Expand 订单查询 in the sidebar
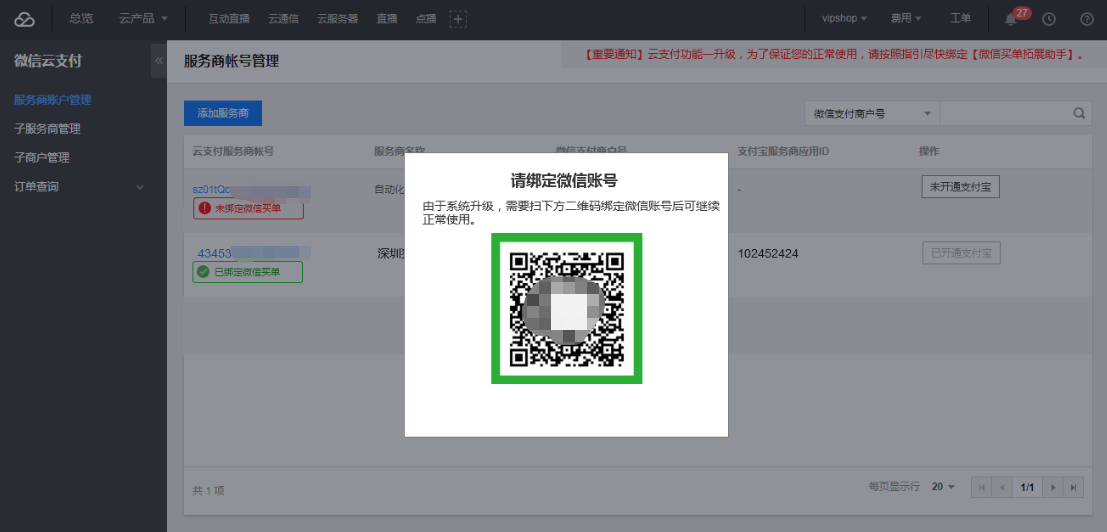Image resolution: width=1107 pixels, height=532 pixels. click(x=79, y=187)
